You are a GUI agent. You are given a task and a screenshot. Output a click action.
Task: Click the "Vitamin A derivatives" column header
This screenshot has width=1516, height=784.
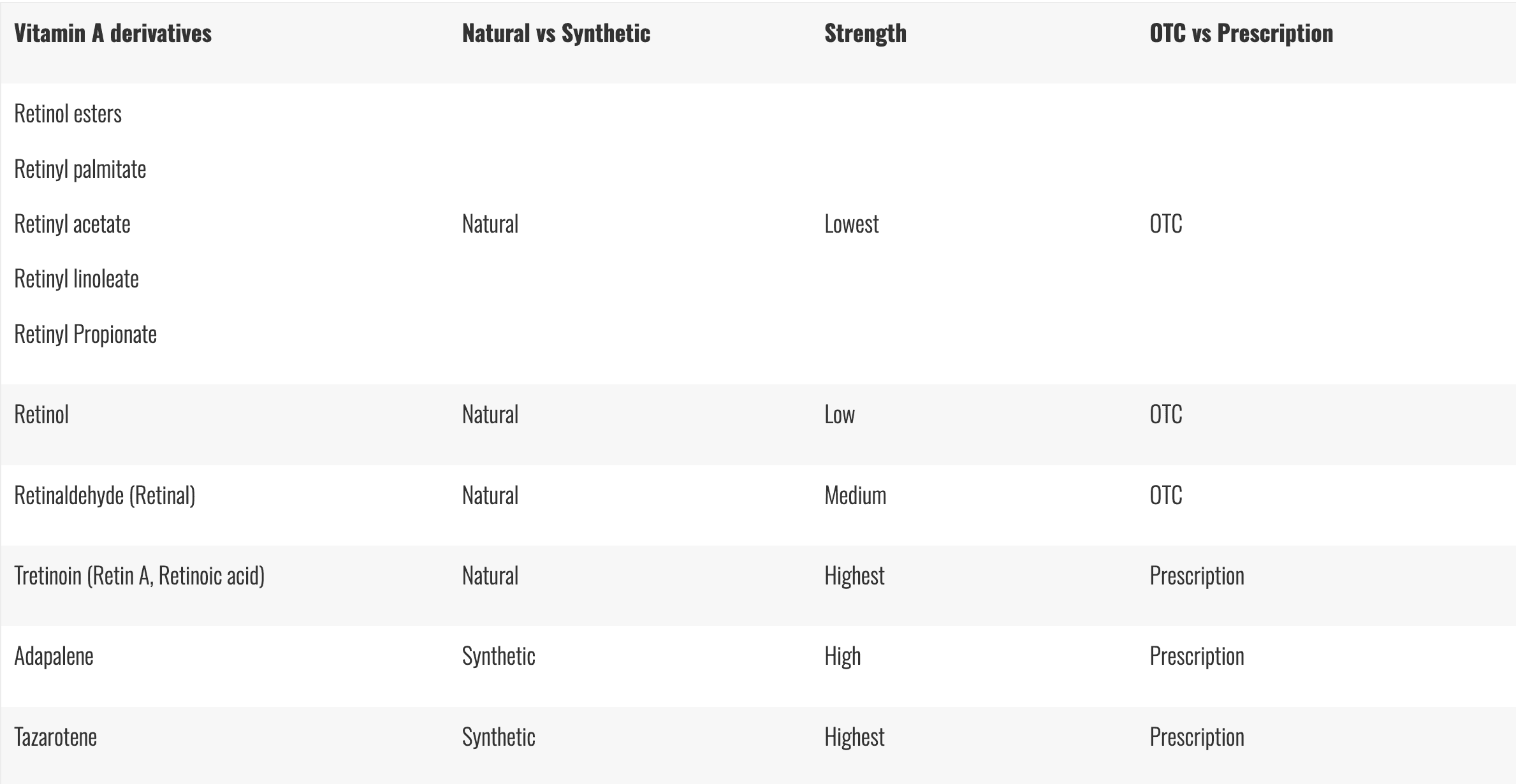[113, 34]
